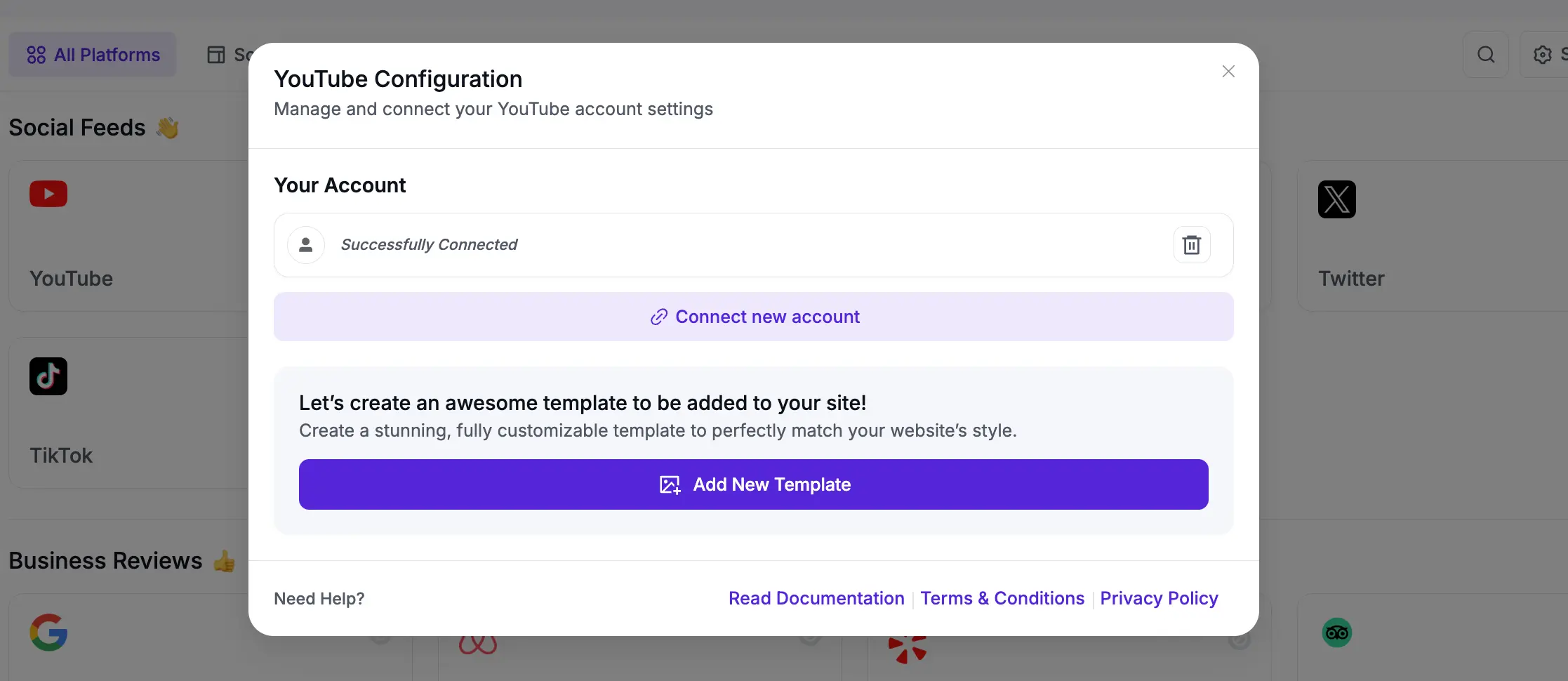Open the settings gear icon
Image resolution: width=1568 pixels, height=681 pixels.
pos(1543,54)
